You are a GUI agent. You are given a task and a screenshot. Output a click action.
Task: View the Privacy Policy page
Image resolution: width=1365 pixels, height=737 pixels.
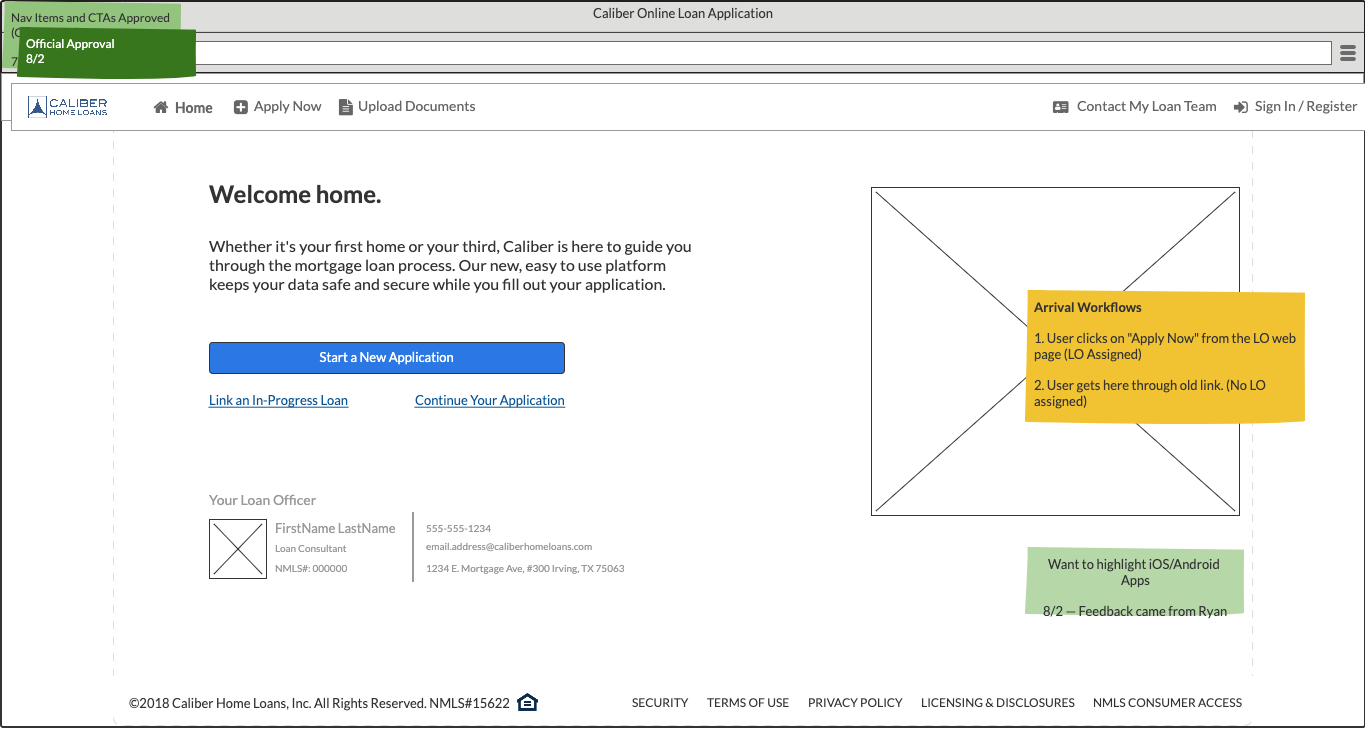855,703
